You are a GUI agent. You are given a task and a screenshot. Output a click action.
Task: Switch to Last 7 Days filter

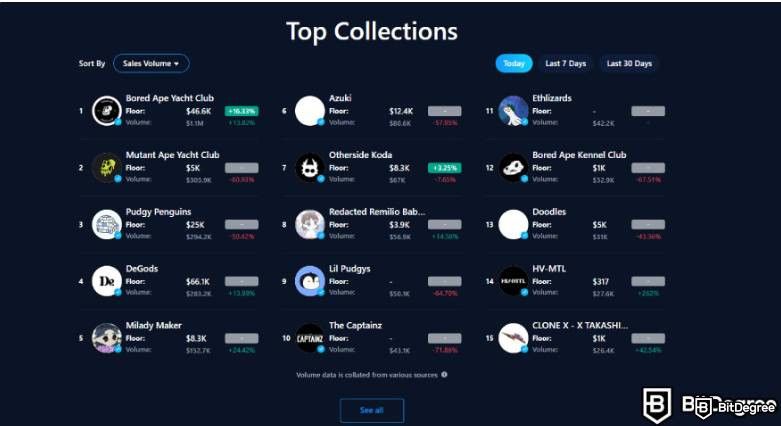(x=565, y=64)
